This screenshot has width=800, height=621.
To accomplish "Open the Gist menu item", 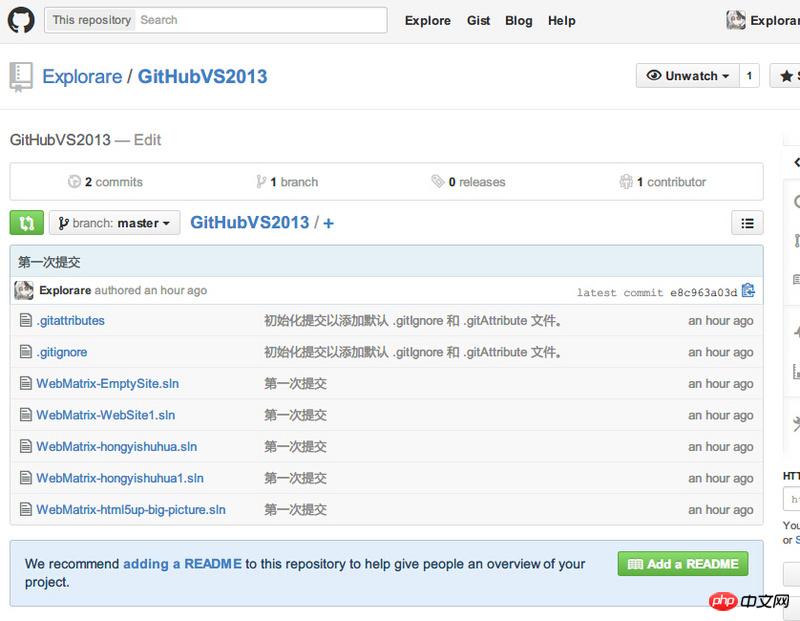I will (x=479, y=21).
